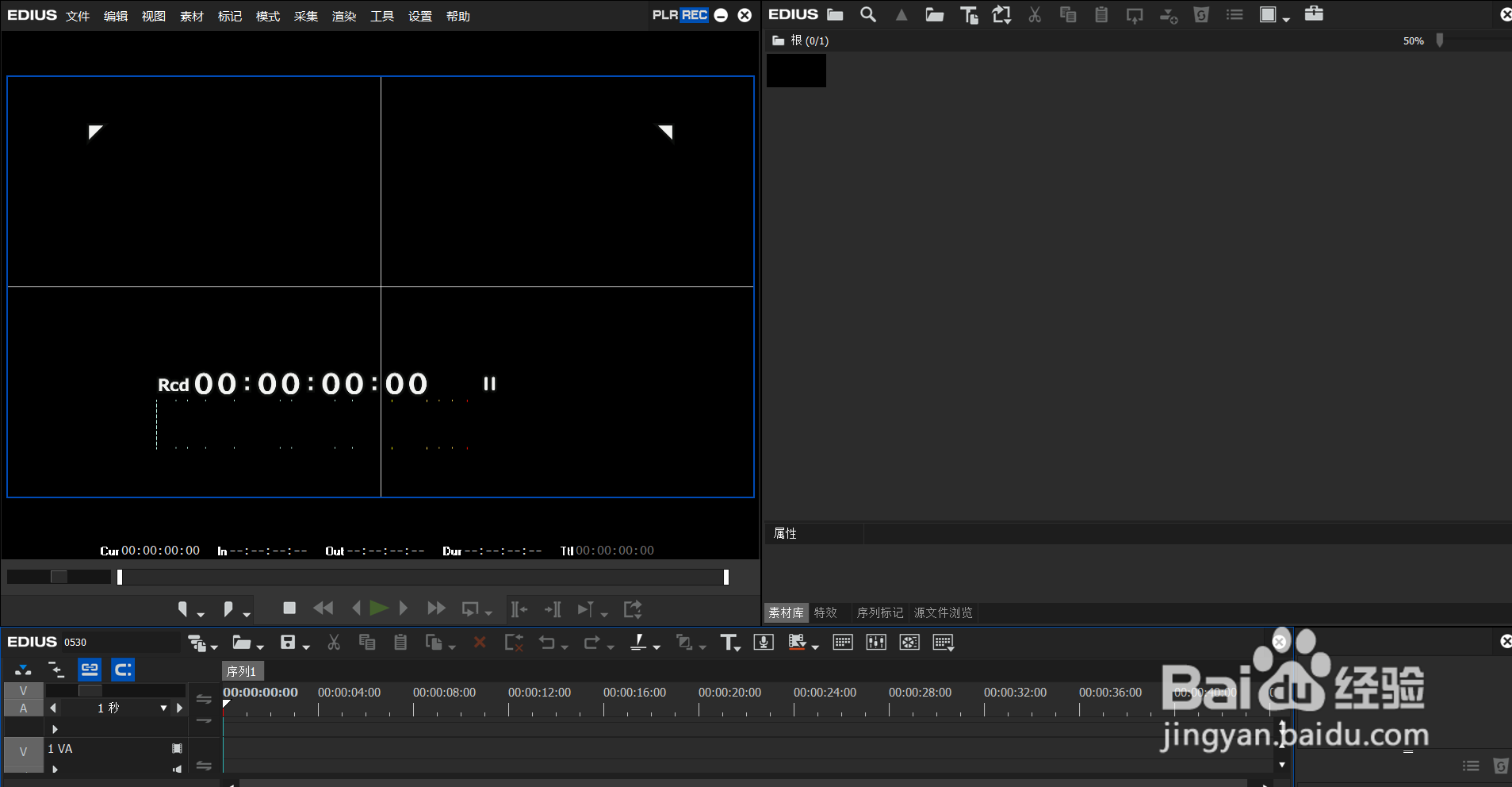1512x787 pixels.
Task: Jump to next edit point
Action: [x=553, y=609]
